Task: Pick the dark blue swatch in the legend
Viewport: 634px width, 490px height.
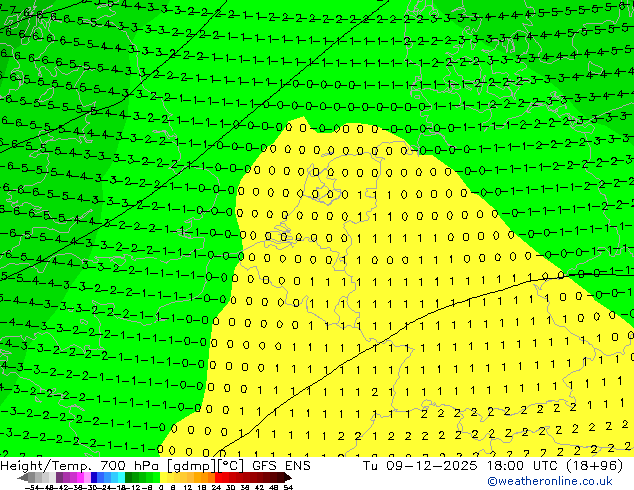Action: 94,478
